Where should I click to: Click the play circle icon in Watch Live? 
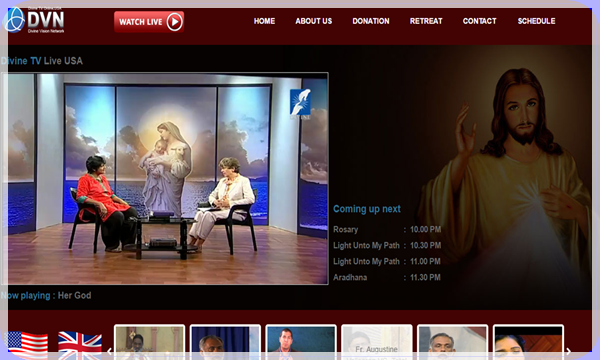tap(174, 22)
